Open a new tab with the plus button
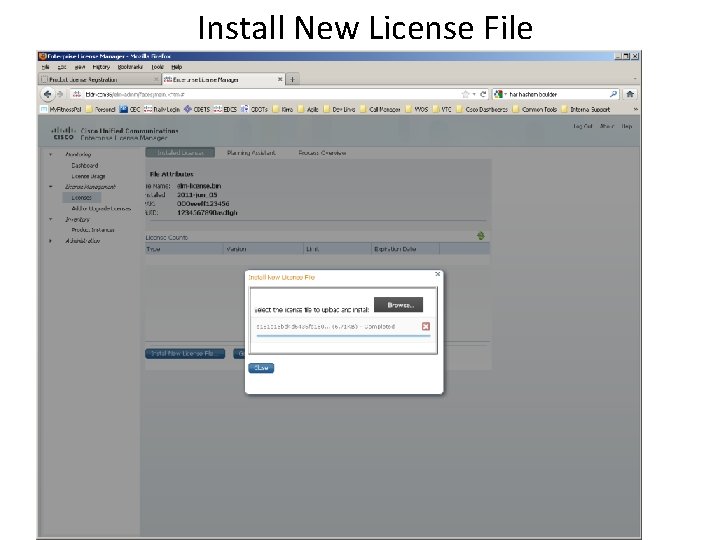This screenshot has width=720, height=540. (x=292, y=79)
